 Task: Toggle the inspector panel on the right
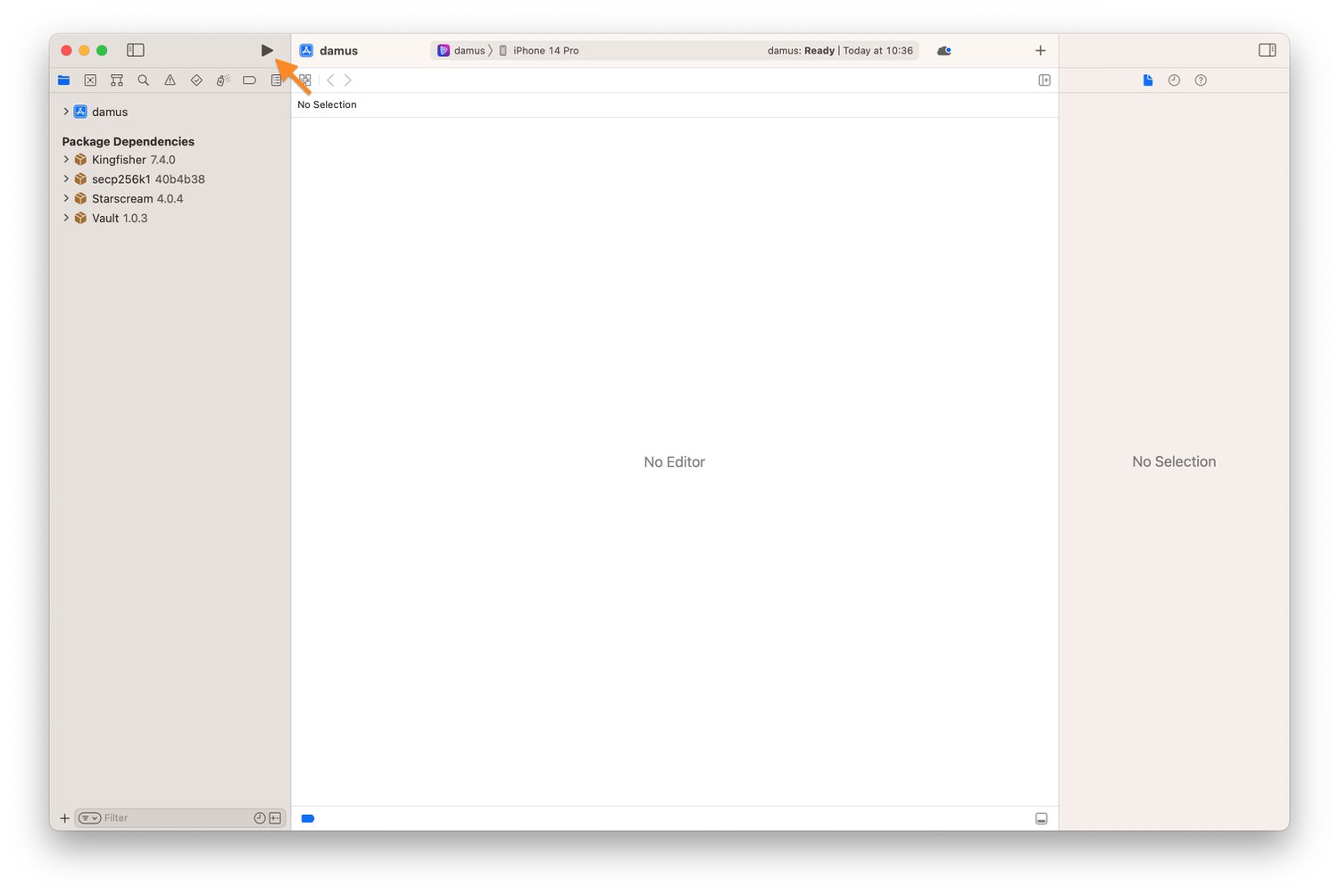(1267, 50)
